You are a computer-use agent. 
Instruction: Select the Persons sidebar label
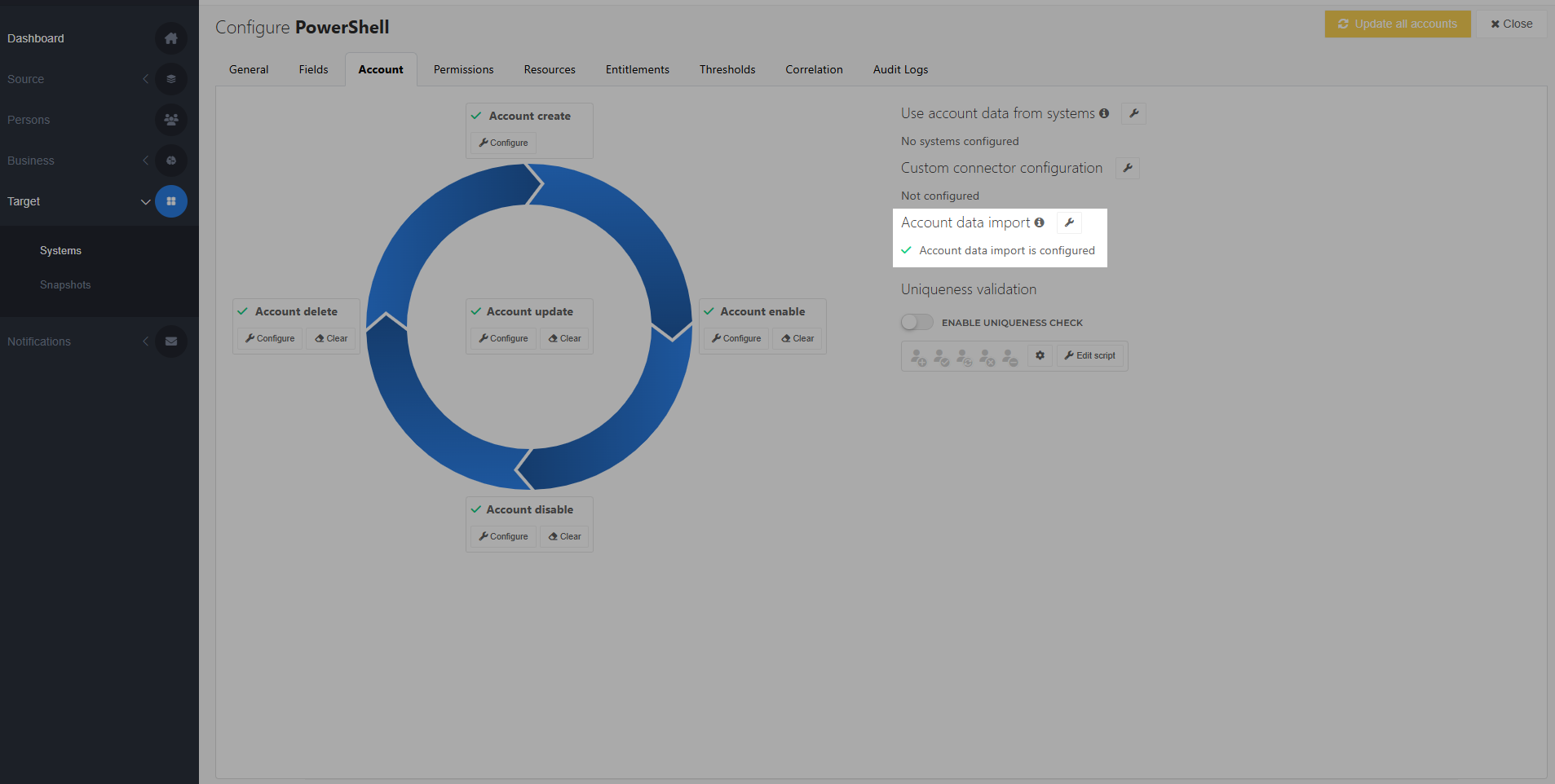(x=29, y=120)
